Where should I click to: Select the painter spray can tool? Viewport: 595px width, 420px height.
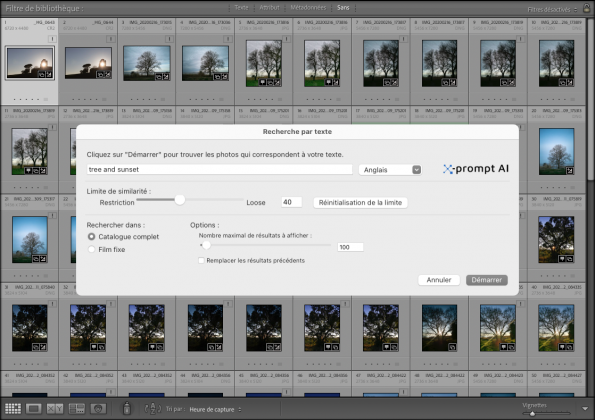[127, 408]
